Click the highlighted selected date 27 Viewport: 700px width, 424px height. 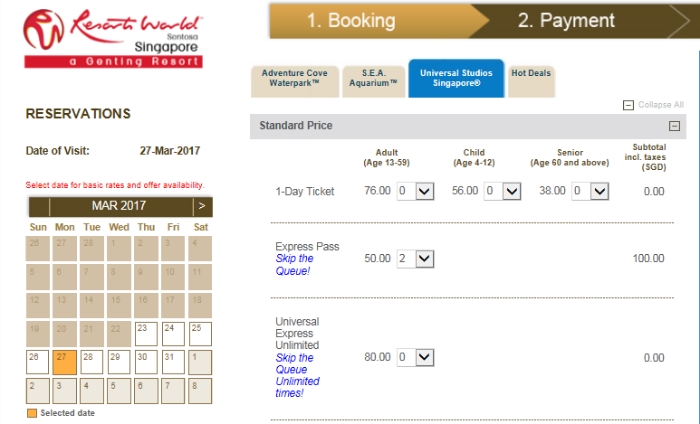click(64, 362)
